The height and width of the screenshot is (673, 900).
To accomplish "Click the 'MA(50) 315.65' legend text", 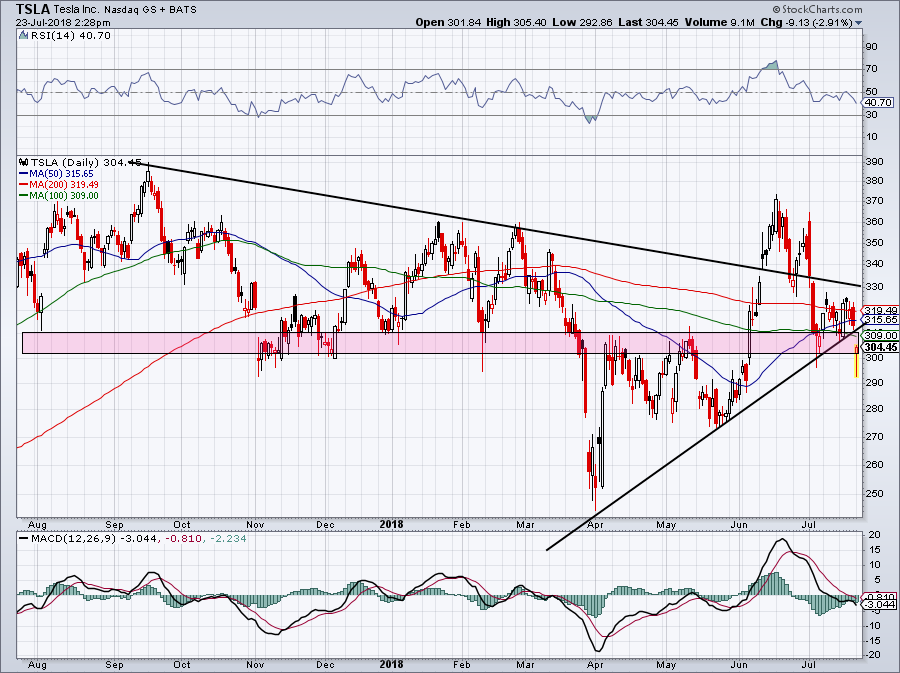I will 61,173.
